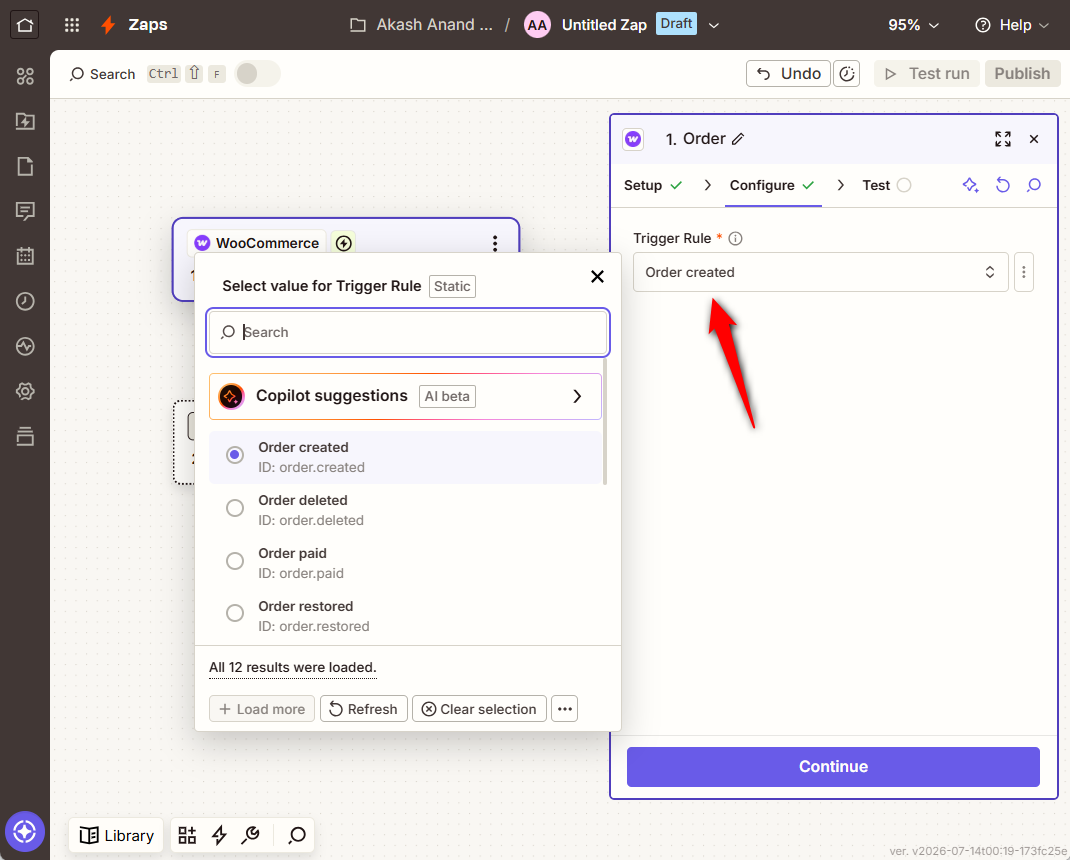Click the search icon in step panel
This screenshot has width=1070, height=860.
[x=1034, y=185]
